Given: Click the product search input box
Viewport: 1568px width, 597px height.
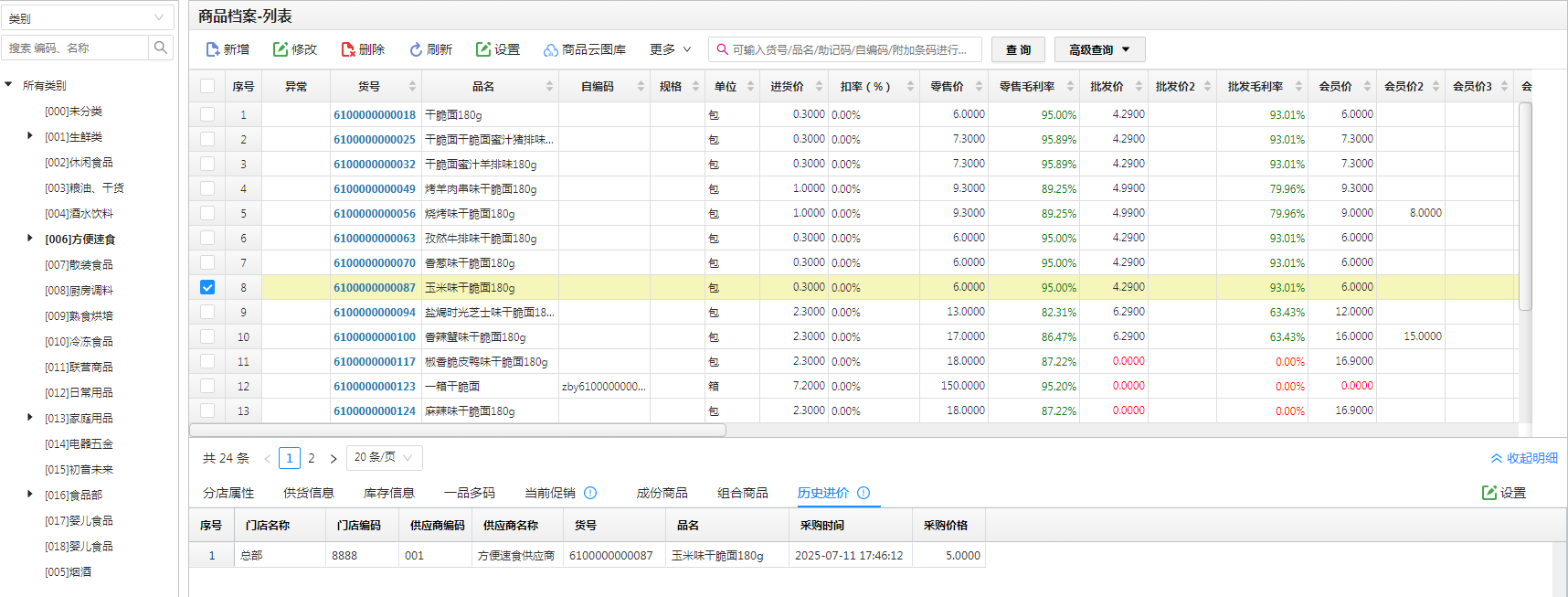Looking at the screenshot, I should click(845, 49).
